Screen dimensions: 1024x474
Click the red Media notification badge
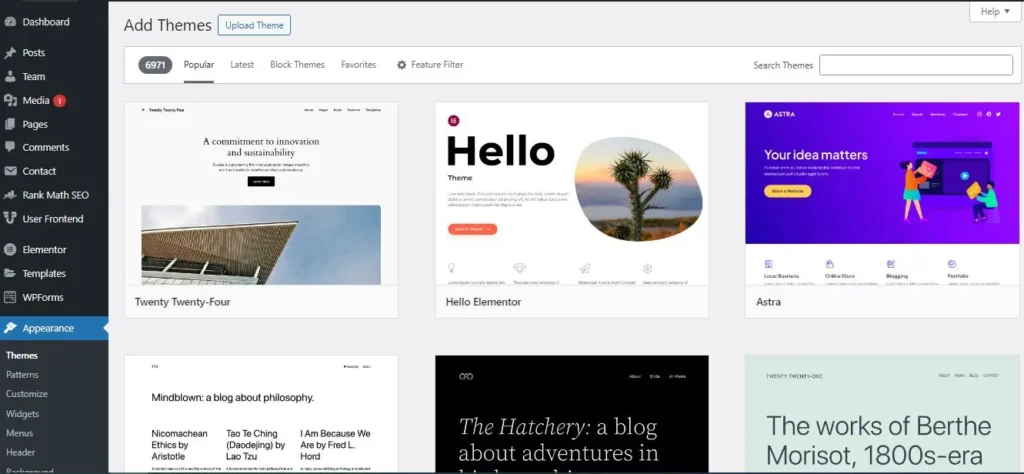click(59, 101)
